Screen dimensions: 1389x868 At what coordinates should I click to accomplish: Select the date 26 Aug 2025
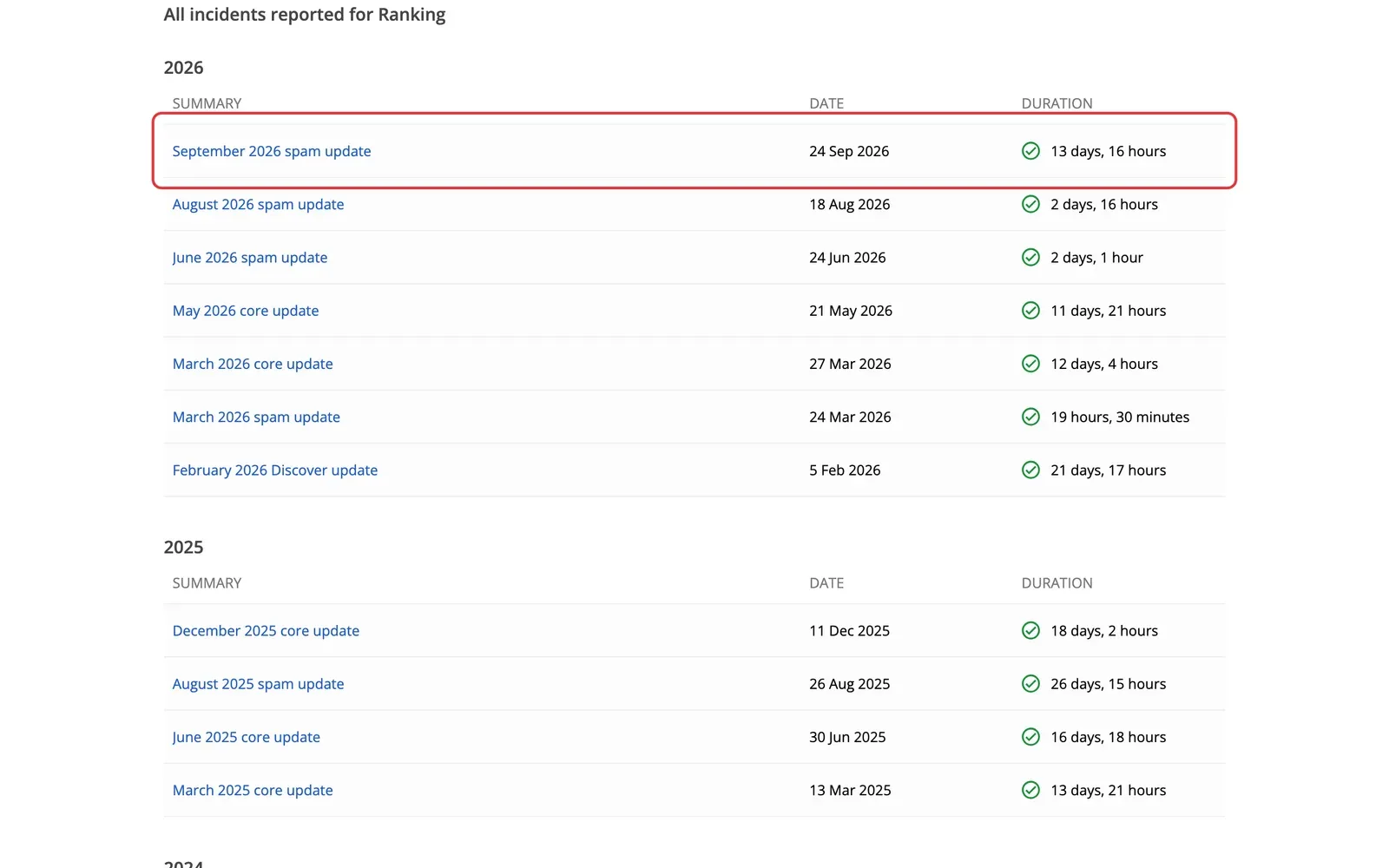point(850,684)
